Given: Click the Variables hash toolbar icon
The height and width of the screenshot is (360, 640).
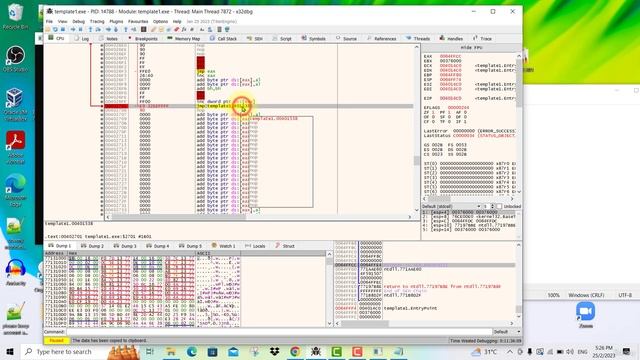Looking at the screenshot, I should 192,29.
